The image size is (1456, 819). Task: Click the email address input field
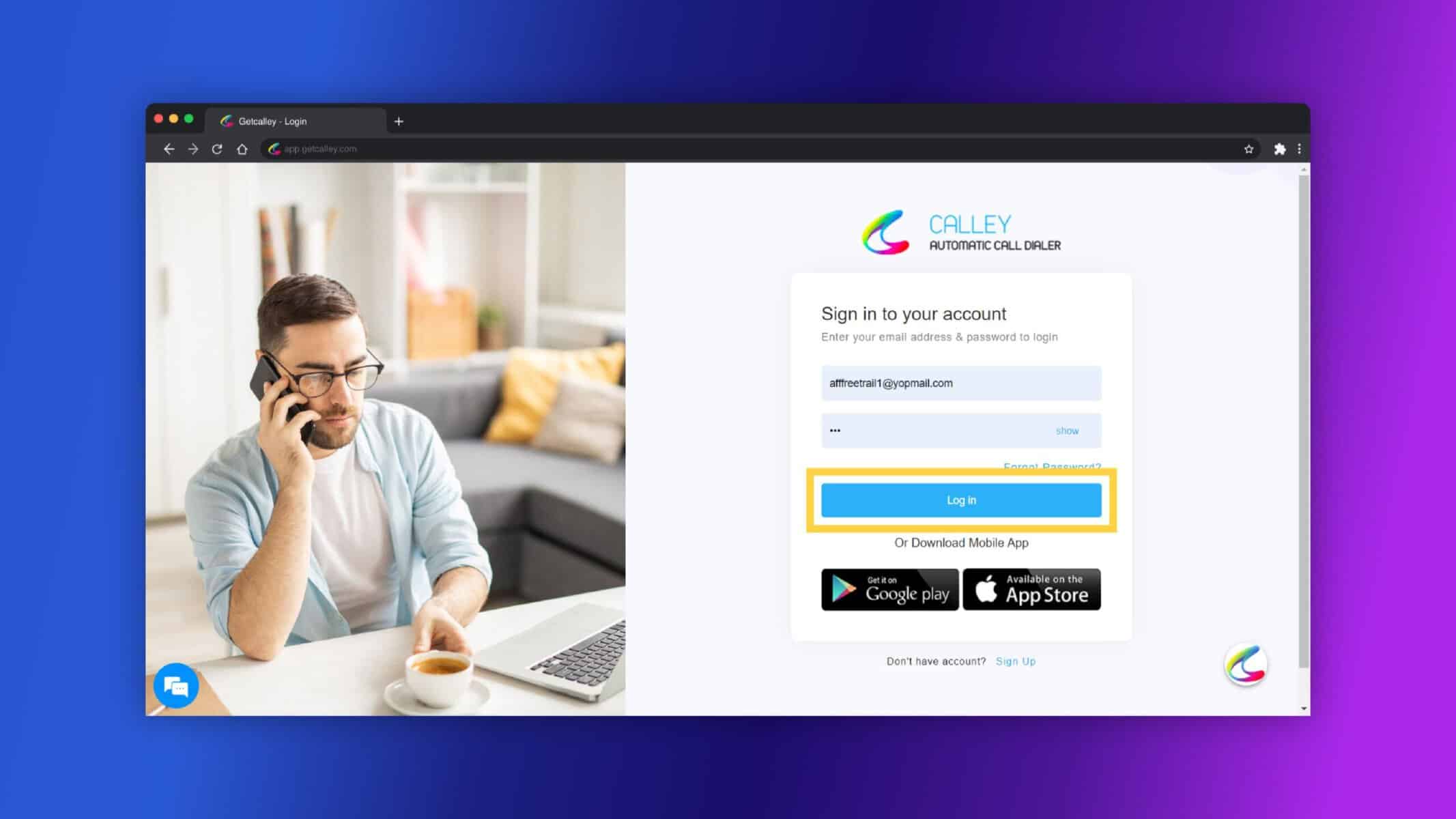point(960,382)
